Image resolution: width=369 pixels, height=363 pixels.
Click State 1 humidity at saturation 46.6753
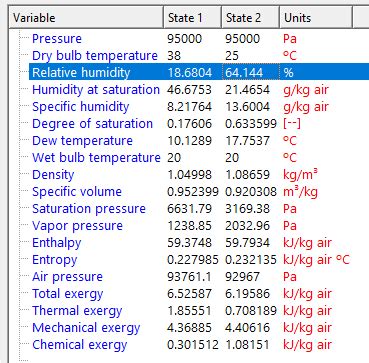click(x=189, y=90)
